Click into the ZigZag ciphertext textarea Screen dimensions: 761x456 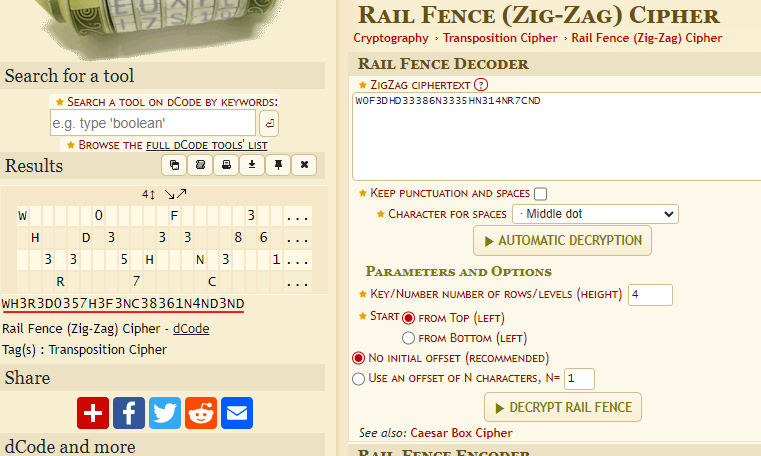coord(557,136)
